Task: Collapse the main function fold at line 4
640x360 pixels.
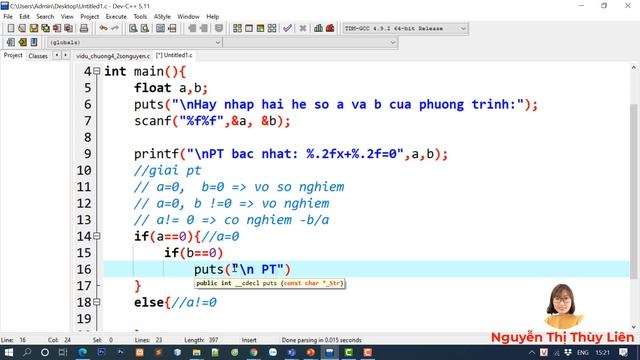Action: pyautogui.click(x=96, y=71)
